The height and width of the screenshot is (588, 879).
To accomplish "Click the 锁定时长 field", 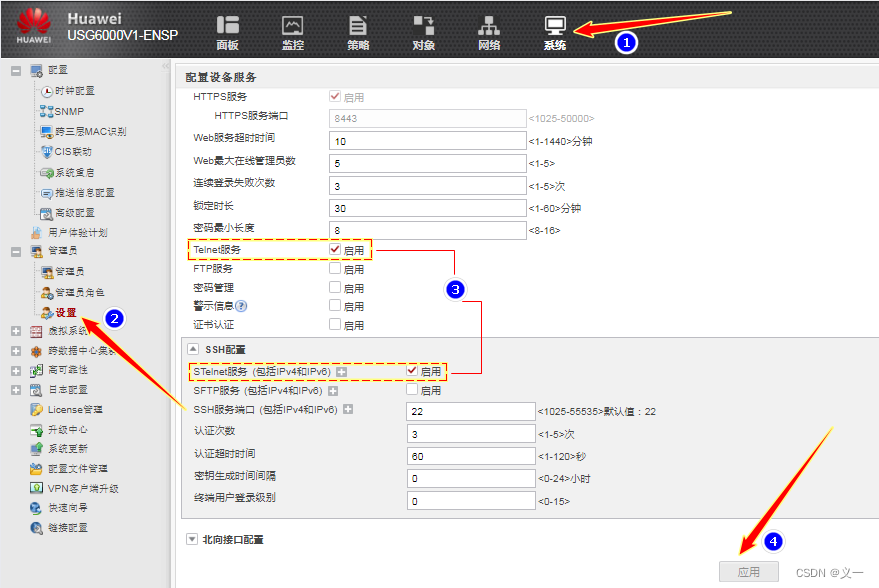I will pos(428,208).
